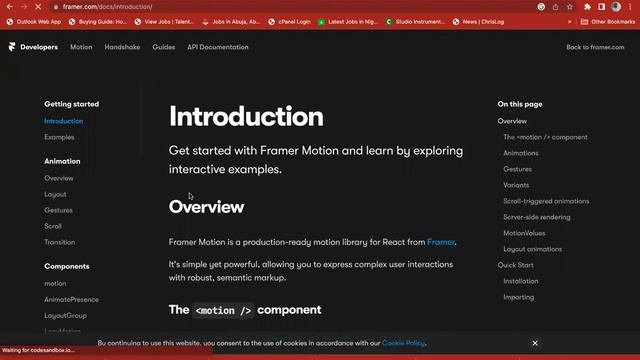Open the Chrome profile avatar
The image size is (640, 360).
click(616, 7)
